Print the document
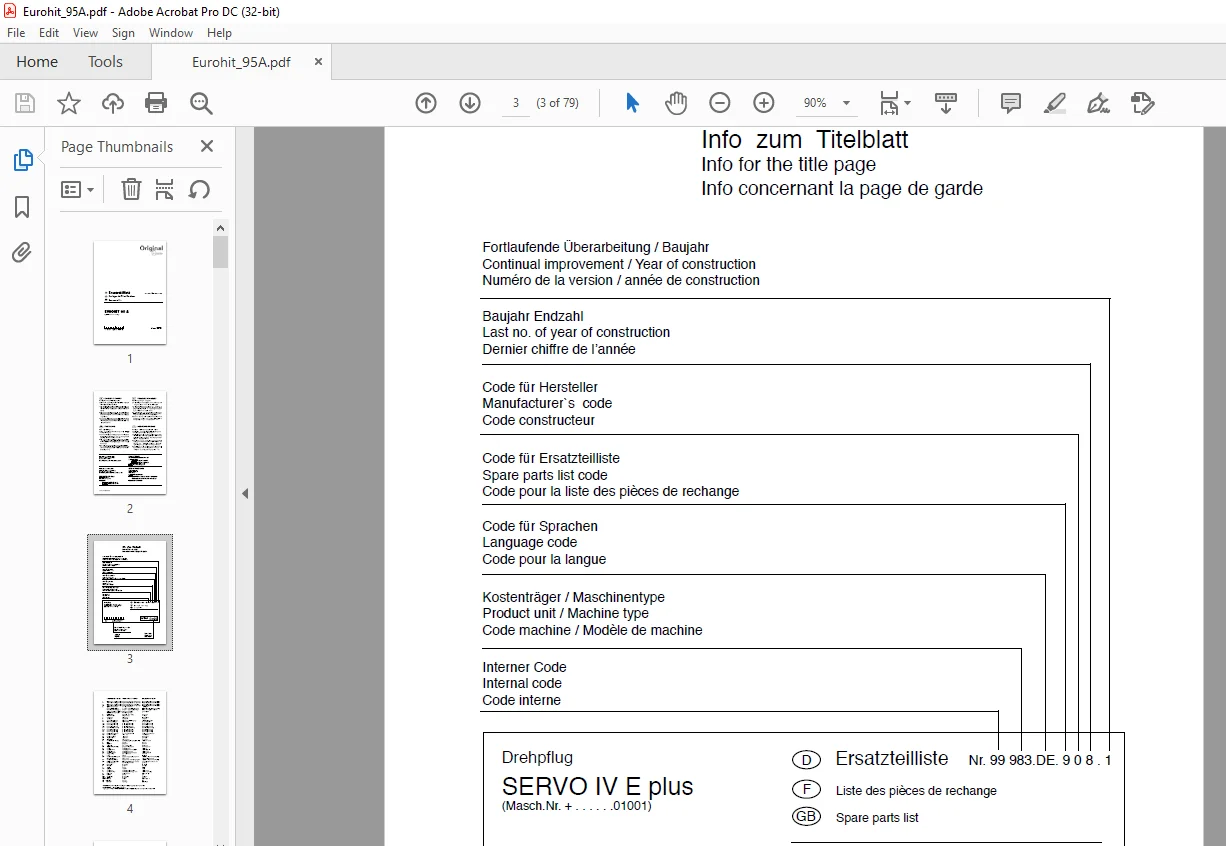The width and height of the screenshot is (1226, 846). [x=156, y=103]
